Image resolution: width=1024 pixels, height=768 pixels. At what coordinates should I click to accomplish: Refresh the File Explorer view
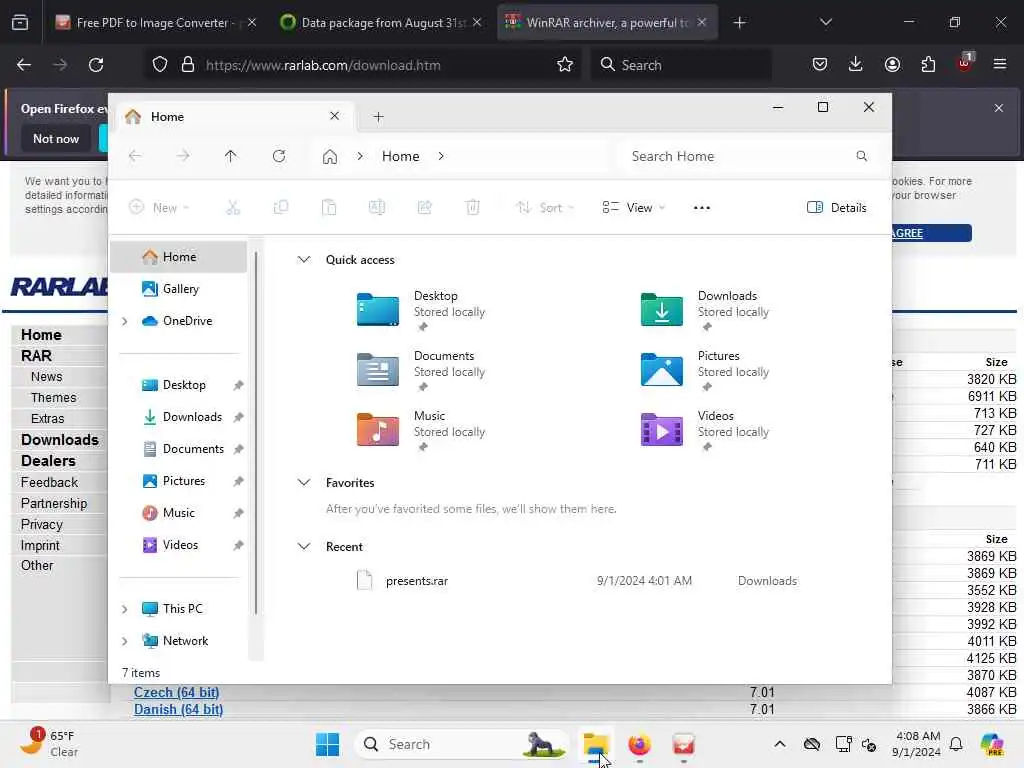pyautogui.click(x=279, y=156)
